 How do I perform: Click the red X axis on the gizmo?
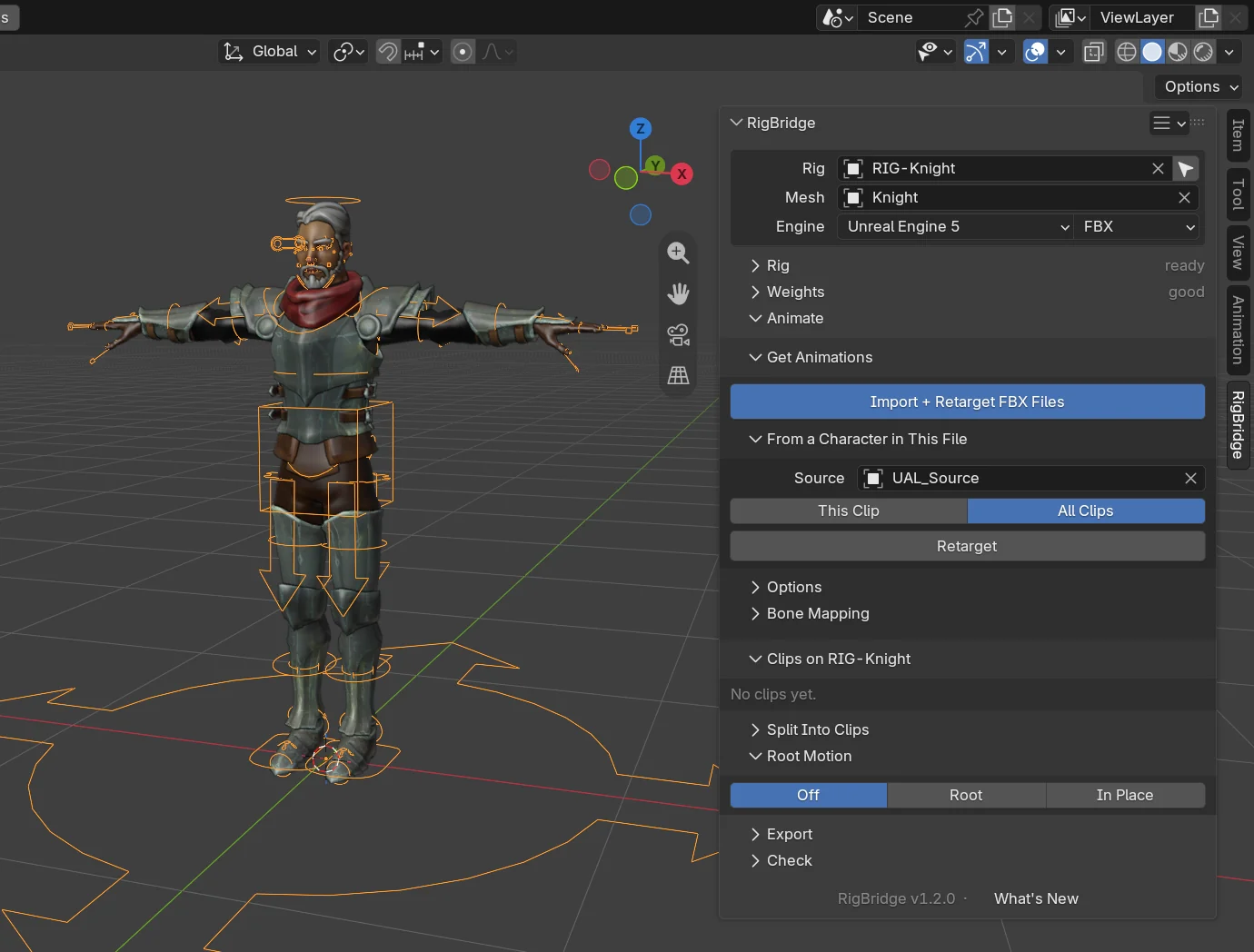pos(682,174)
